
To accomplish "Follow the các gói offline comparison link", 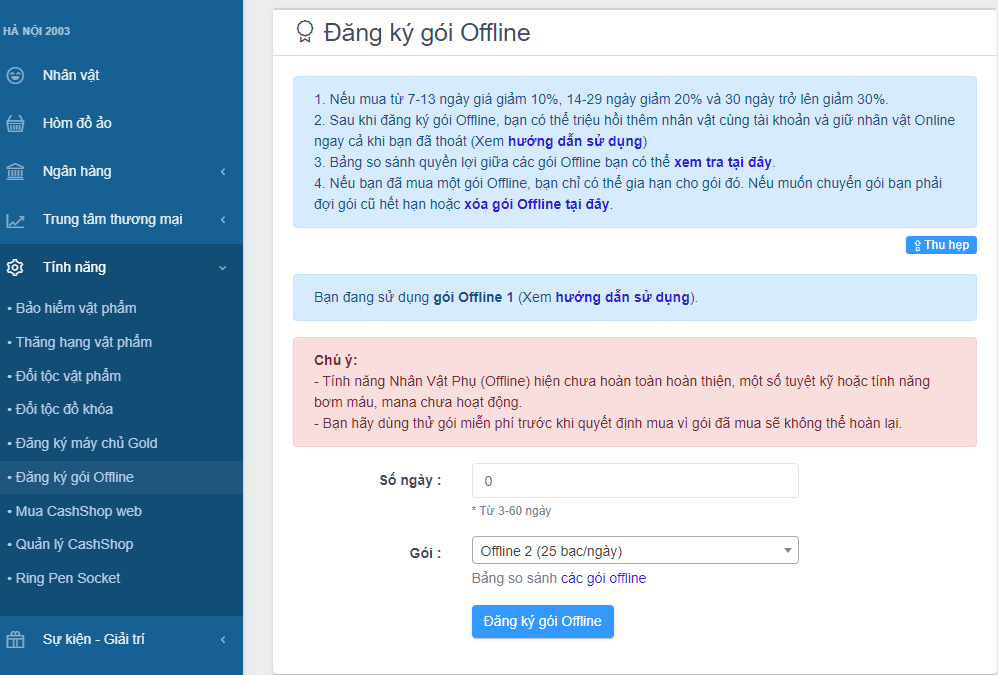I will click(x=603, y=578).
